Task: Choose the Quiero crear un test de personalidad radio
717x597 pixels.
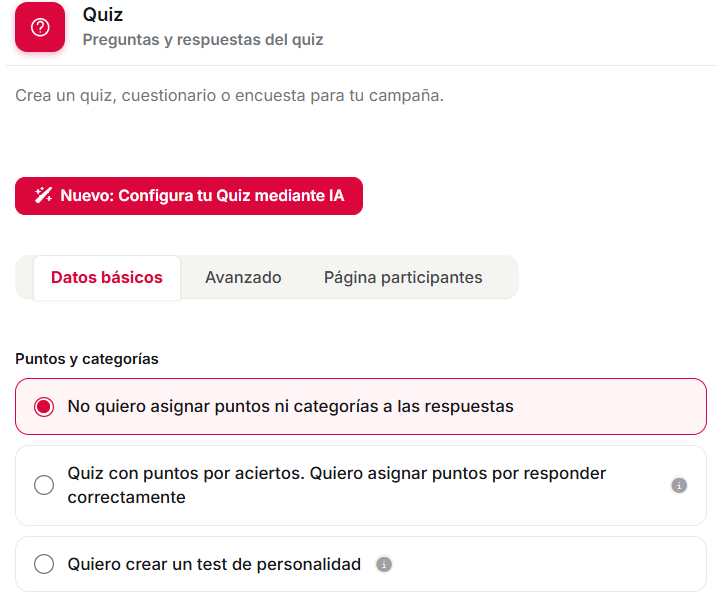Action: click(x=44, y=564)
